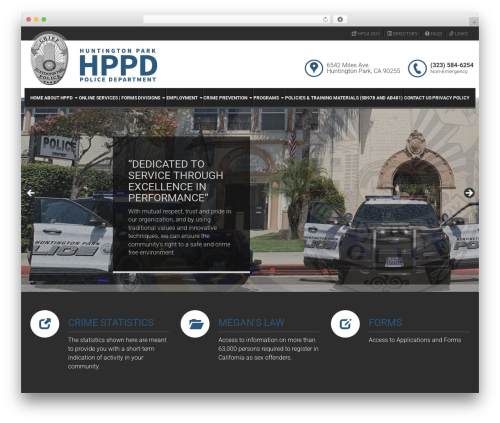Click the slide progress bar under caption
The width and height of the screenshot is (500, 423).
(x=181, y=272)
